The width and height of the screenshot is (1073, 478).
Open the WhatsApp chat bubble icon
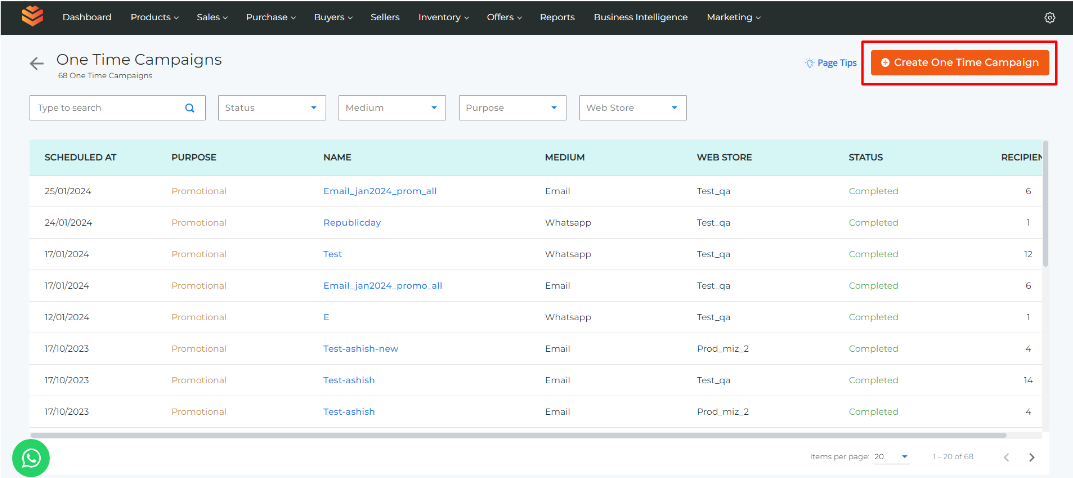pos(31,457)
